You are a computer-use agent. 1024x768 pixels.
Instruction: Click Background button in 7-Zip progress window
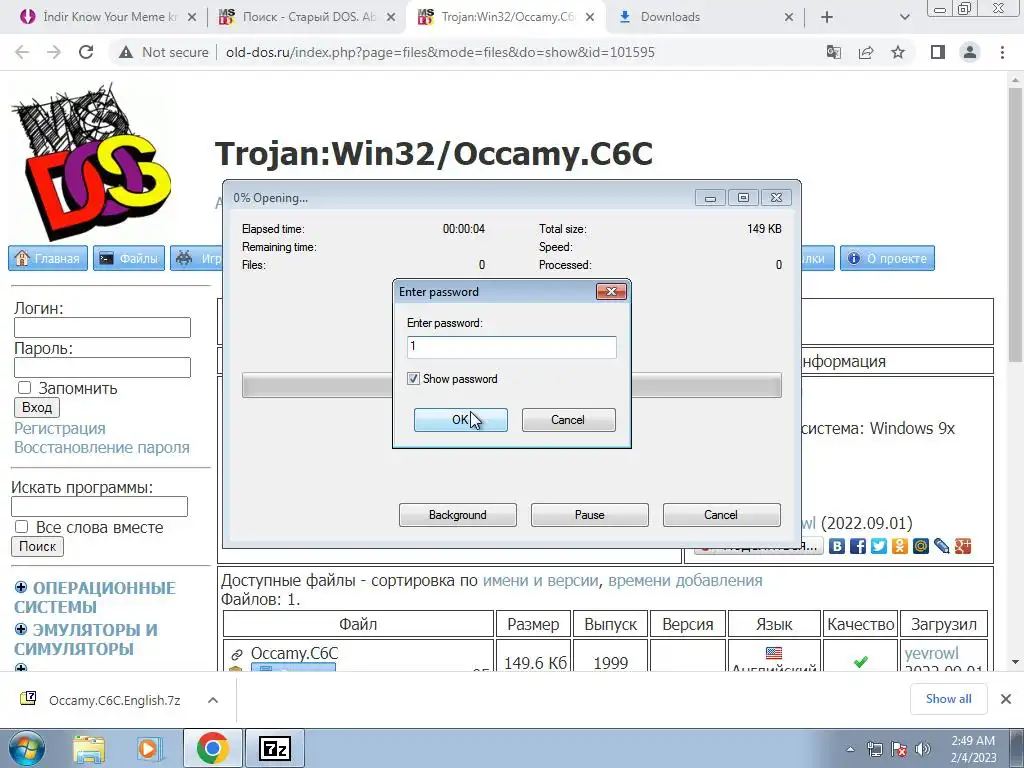pos(457,515)
